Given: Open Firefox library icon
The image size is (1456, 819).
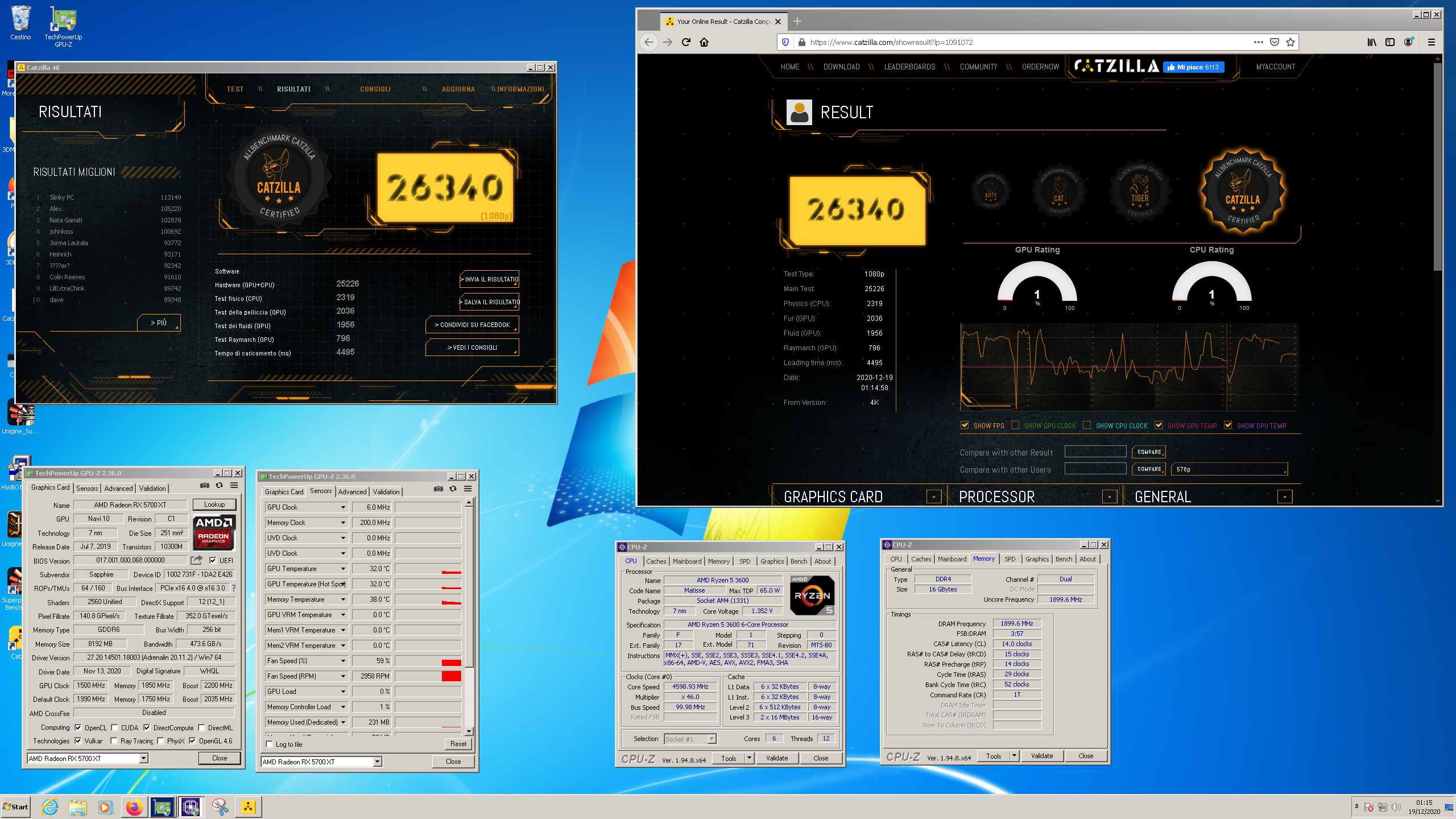Looking at the screenshot, I should point(1372,42).
